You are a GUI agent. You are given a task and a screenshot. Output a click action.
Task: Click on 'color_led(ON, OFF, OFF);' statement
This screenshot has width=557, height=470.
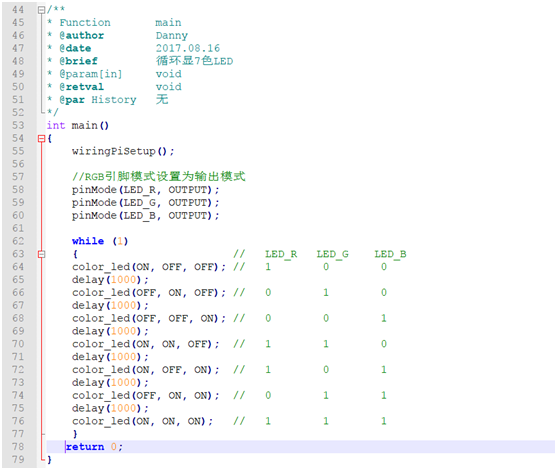[x=148, y=267]
